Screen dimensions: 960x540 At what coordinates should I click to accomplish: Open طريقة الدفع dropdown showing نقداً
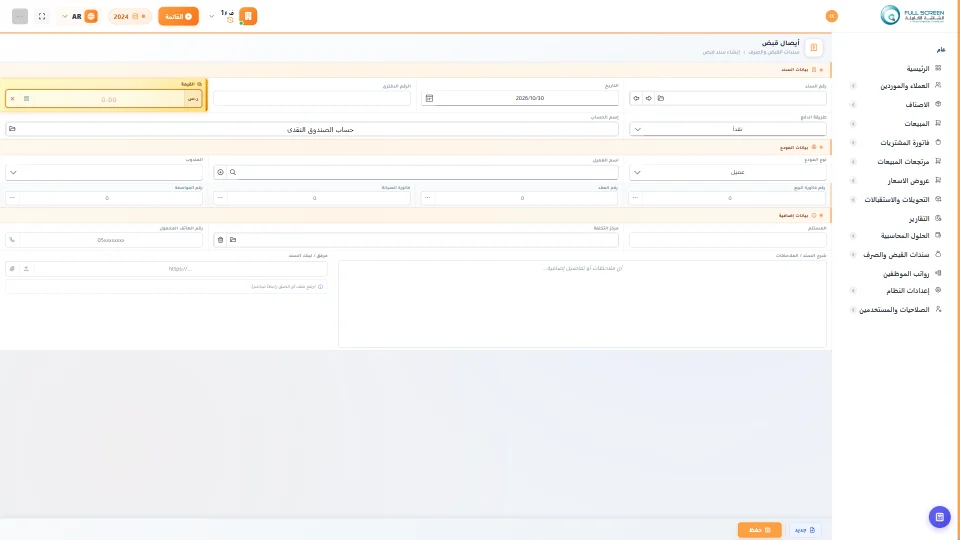[728, 129]
